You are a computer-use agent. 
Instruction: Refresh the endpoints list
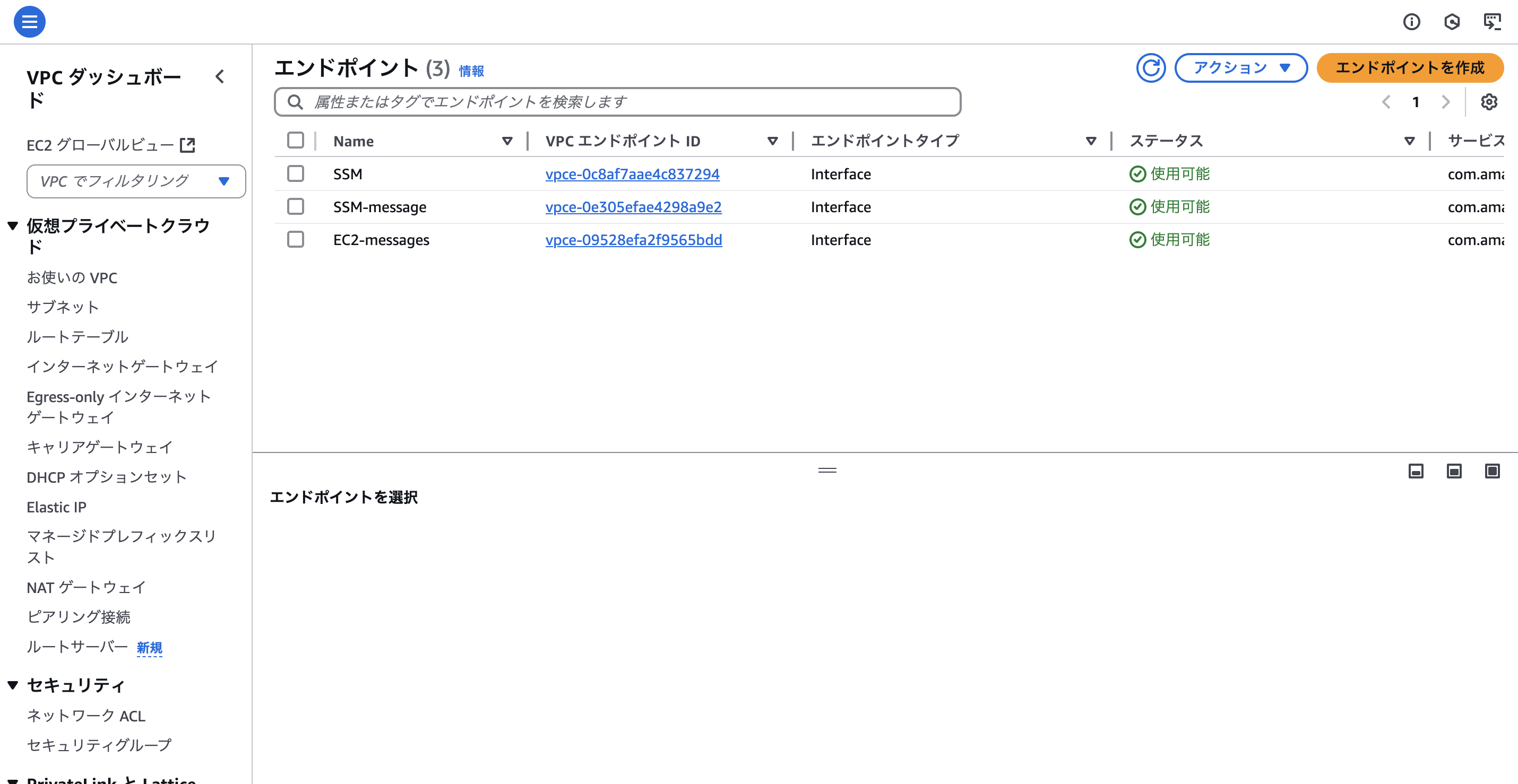(1151, 68)
